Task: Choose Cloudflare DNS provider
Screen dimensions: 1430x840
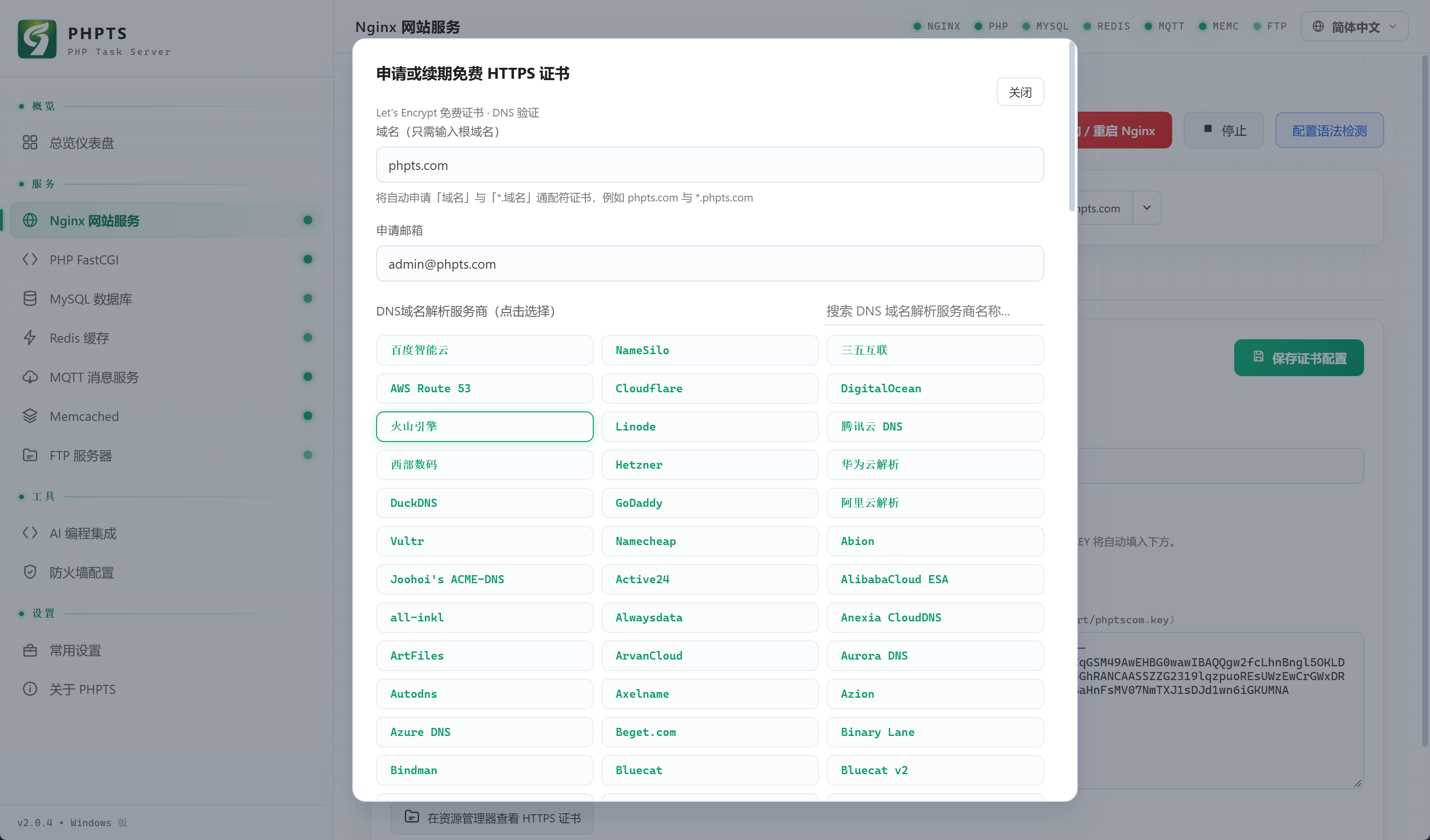Action: pyautogui.click(x=710, y=388)
